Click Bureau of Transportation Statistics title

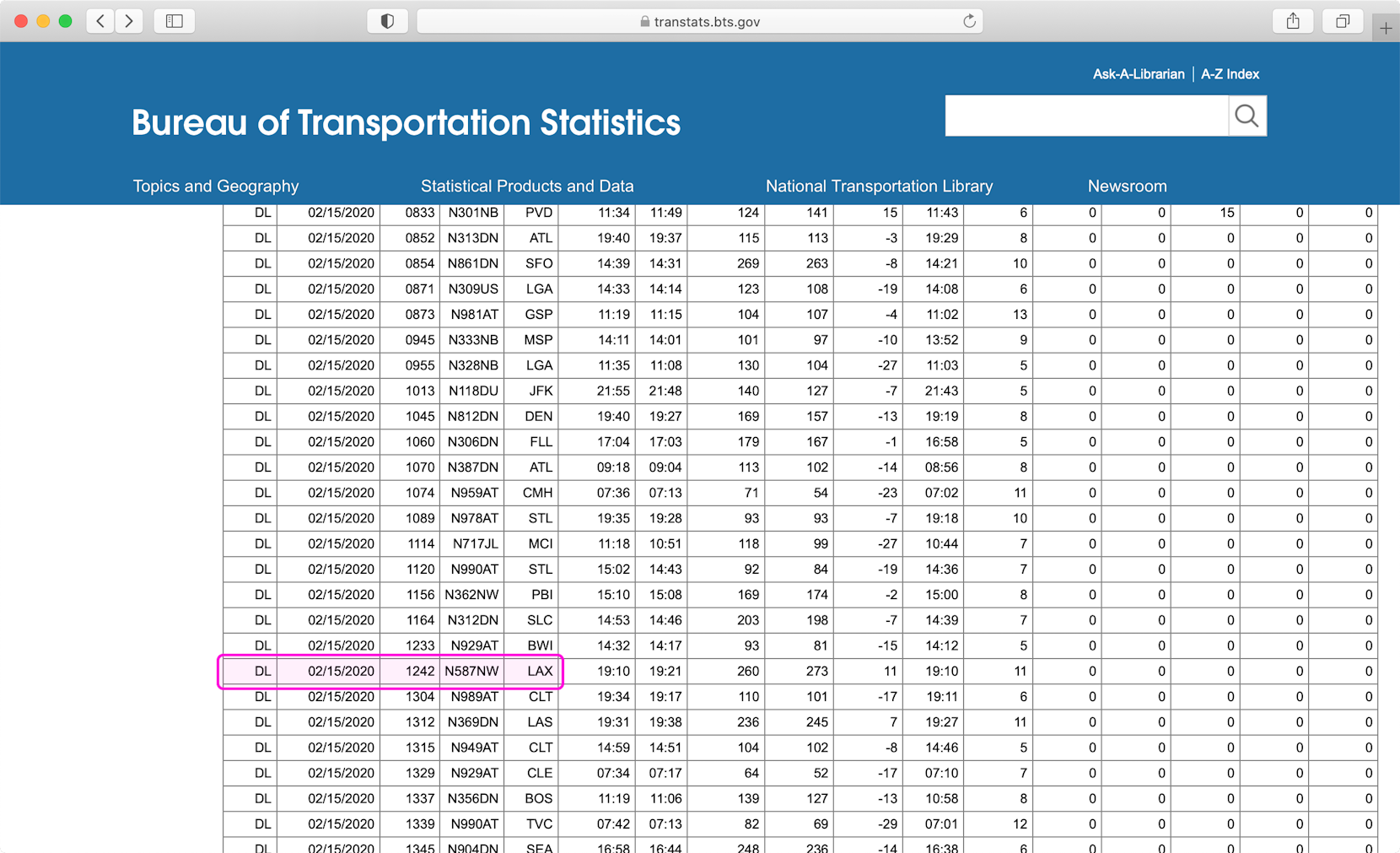click(x=406, y=122)
